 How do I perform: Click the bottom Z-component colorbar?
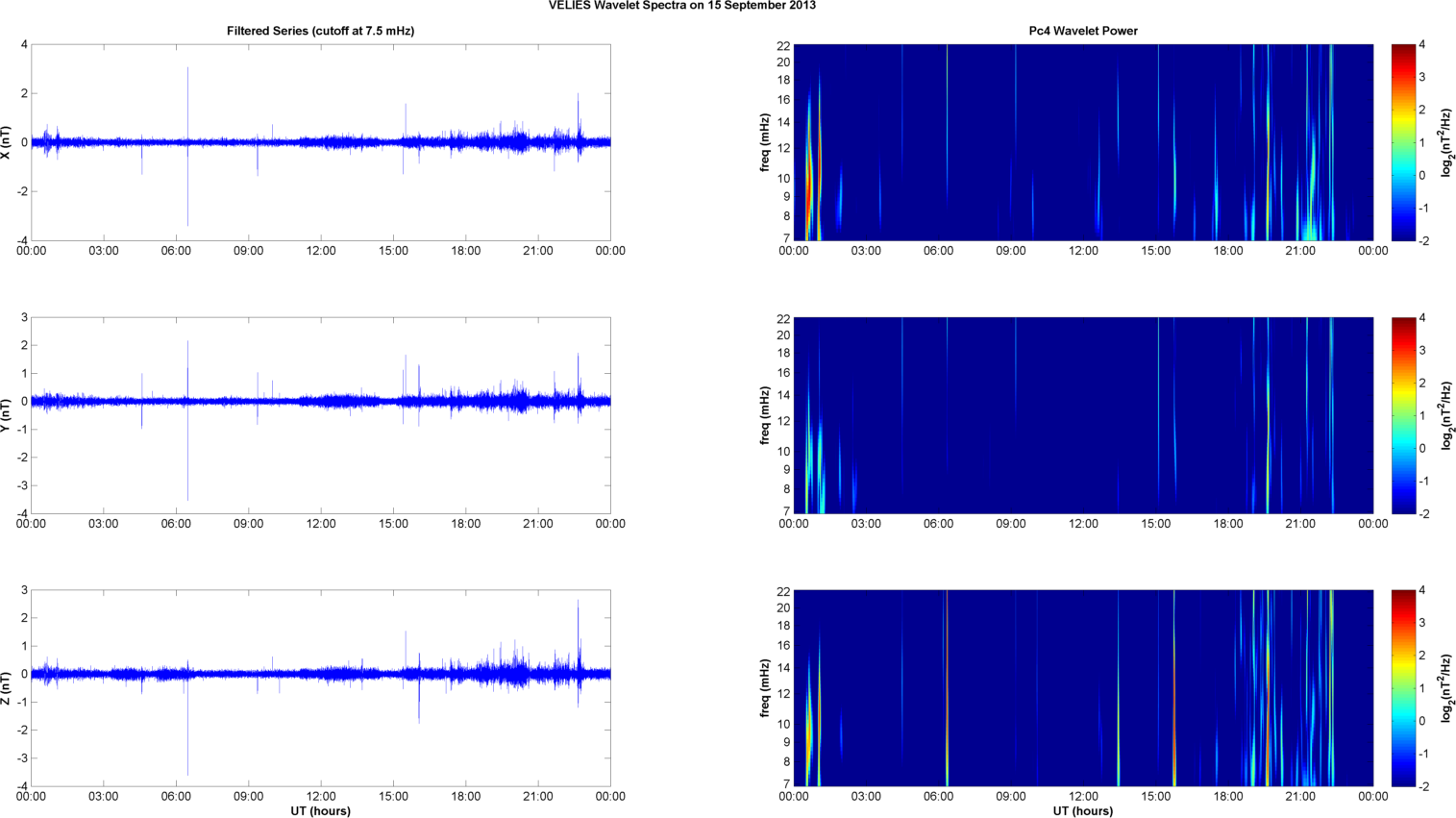(x=1403, y=688)
